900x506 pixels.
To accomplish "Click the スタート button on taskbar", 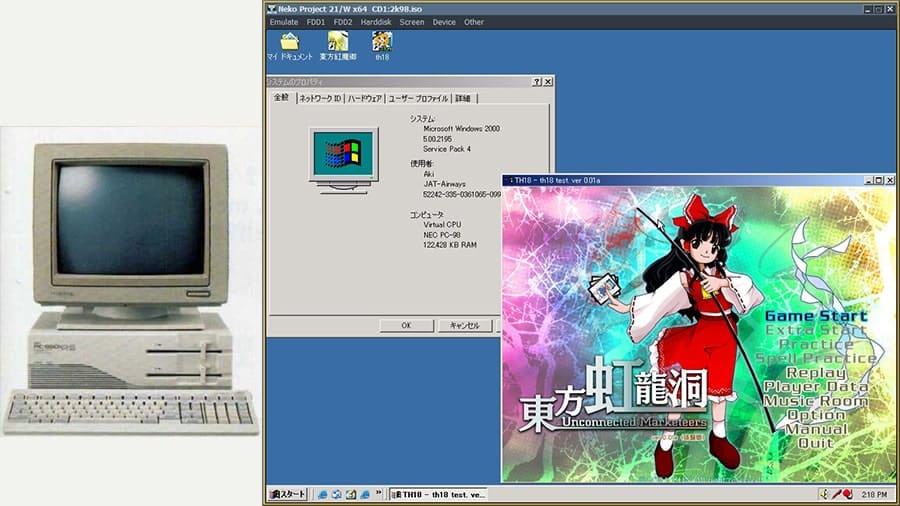I will (x=287, y=494).
